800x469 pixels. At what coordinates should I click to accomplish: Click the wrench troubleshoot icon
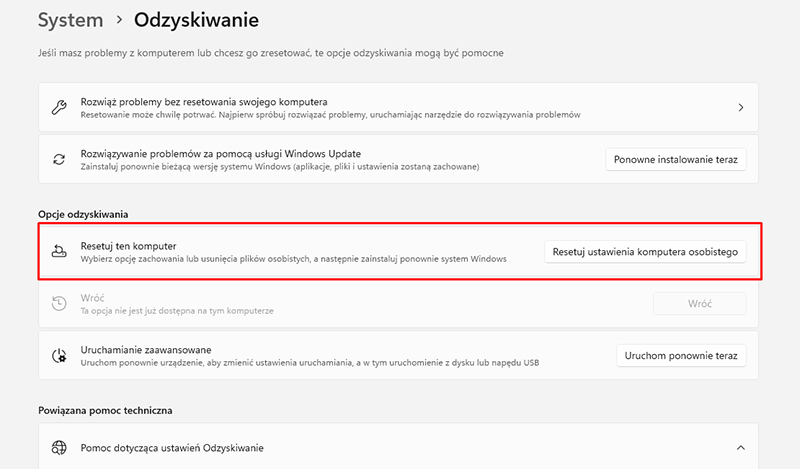pos(60,107)
